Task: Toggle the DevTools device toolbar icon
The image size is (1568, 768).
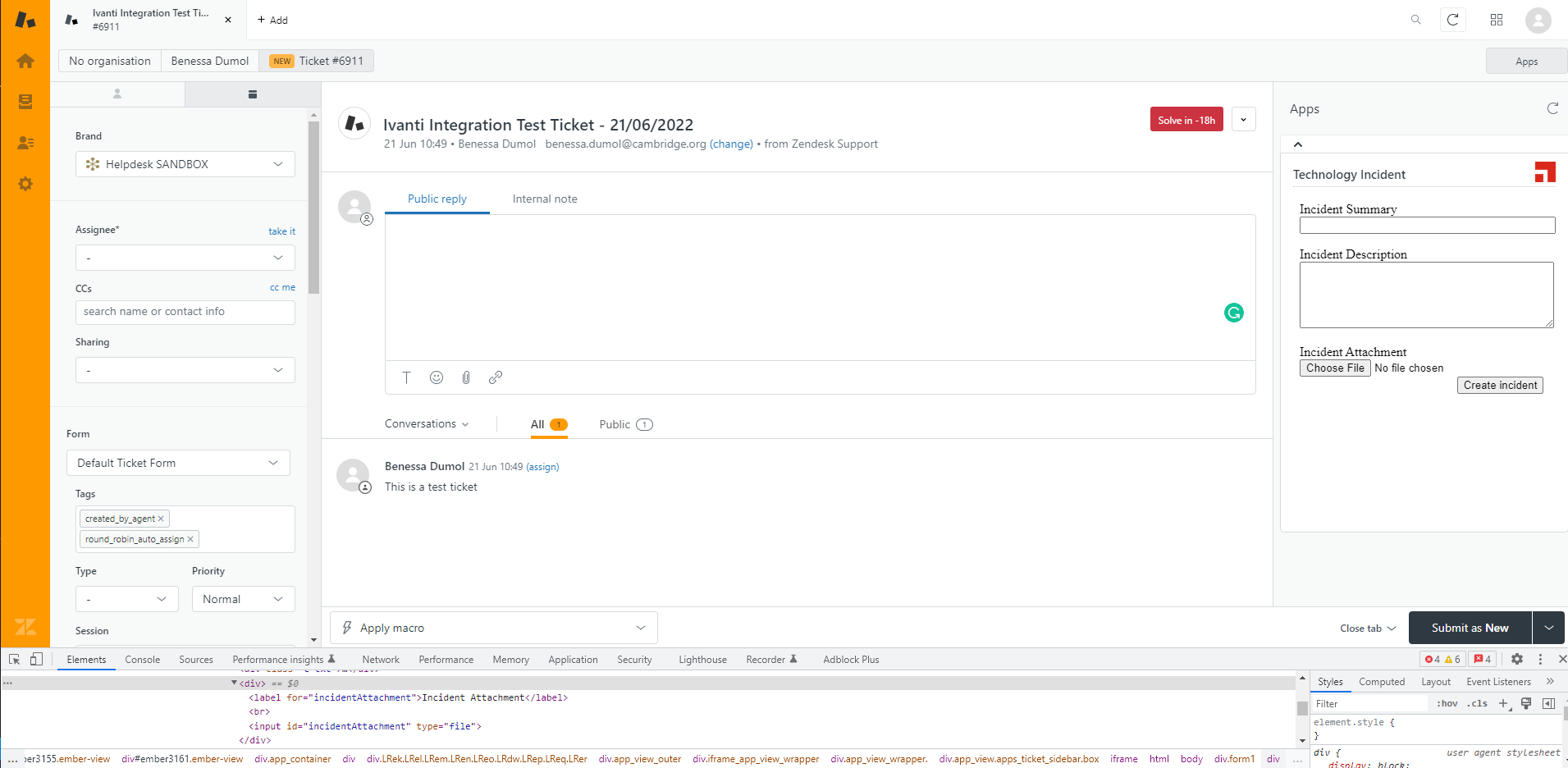Action: click(36, 659)
